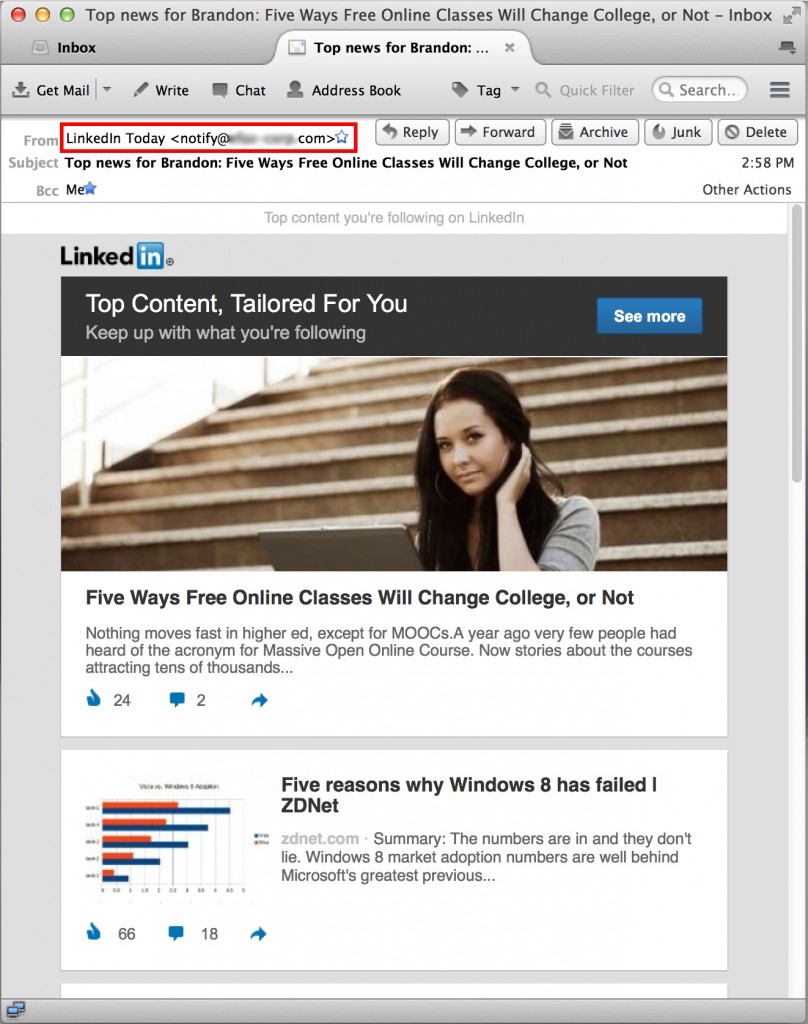Click the email subject line text
Image resolution: width=808 pixels, height=1024 pixels.
[346, 163]
